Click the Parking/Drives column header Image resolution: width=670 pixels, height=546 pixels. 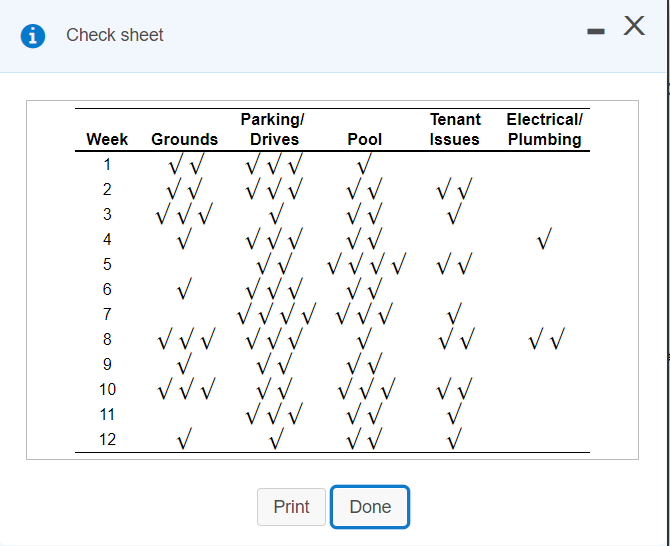[274, 130]
